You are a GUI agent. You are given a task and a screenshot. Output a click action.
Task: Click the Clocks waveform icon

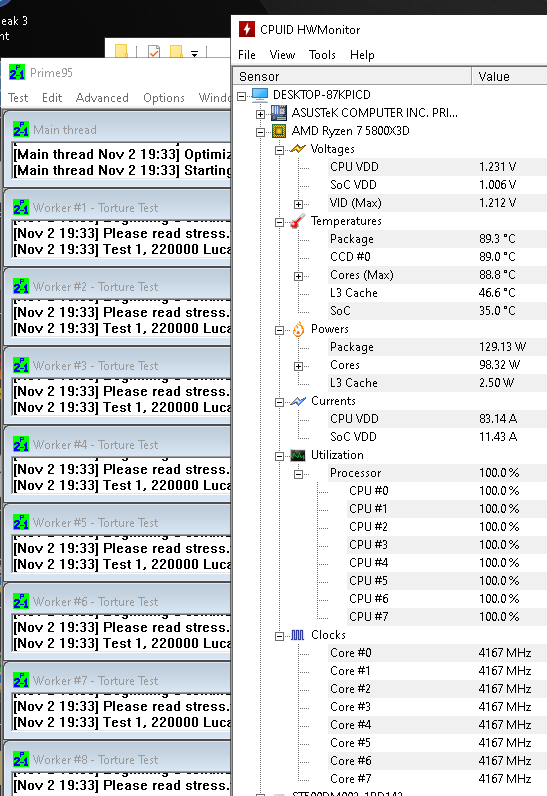point(298,635)
